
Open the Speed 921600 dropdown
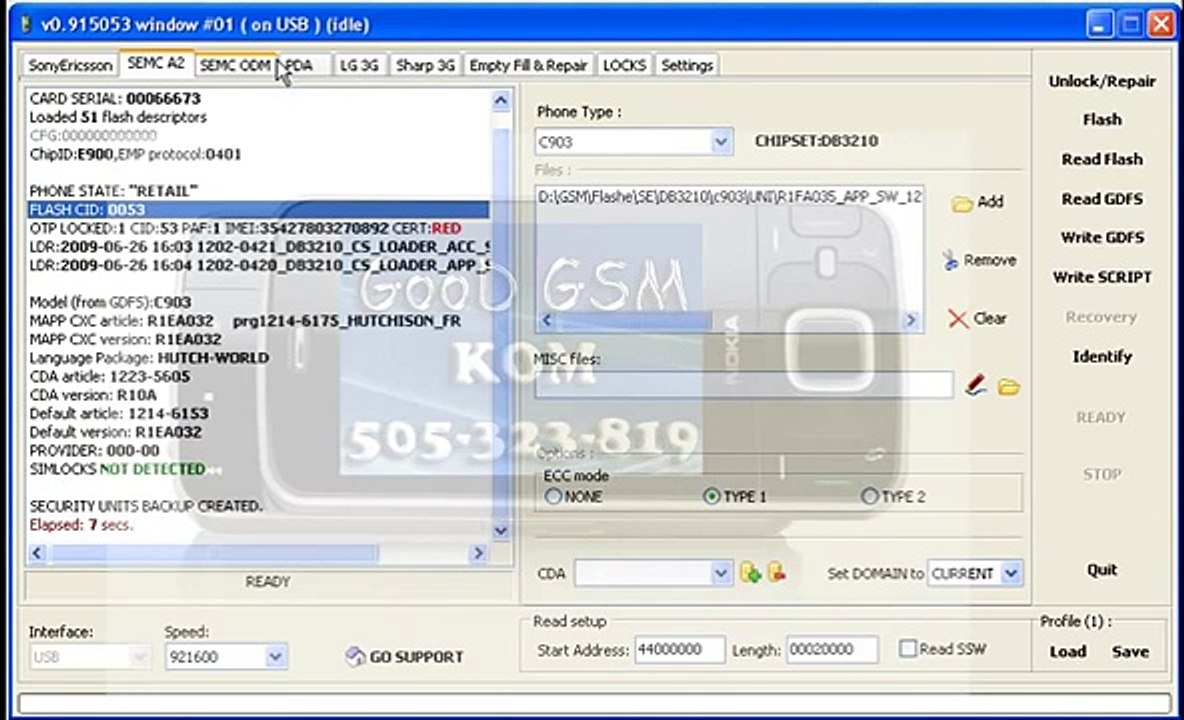(x=276, y=657)
